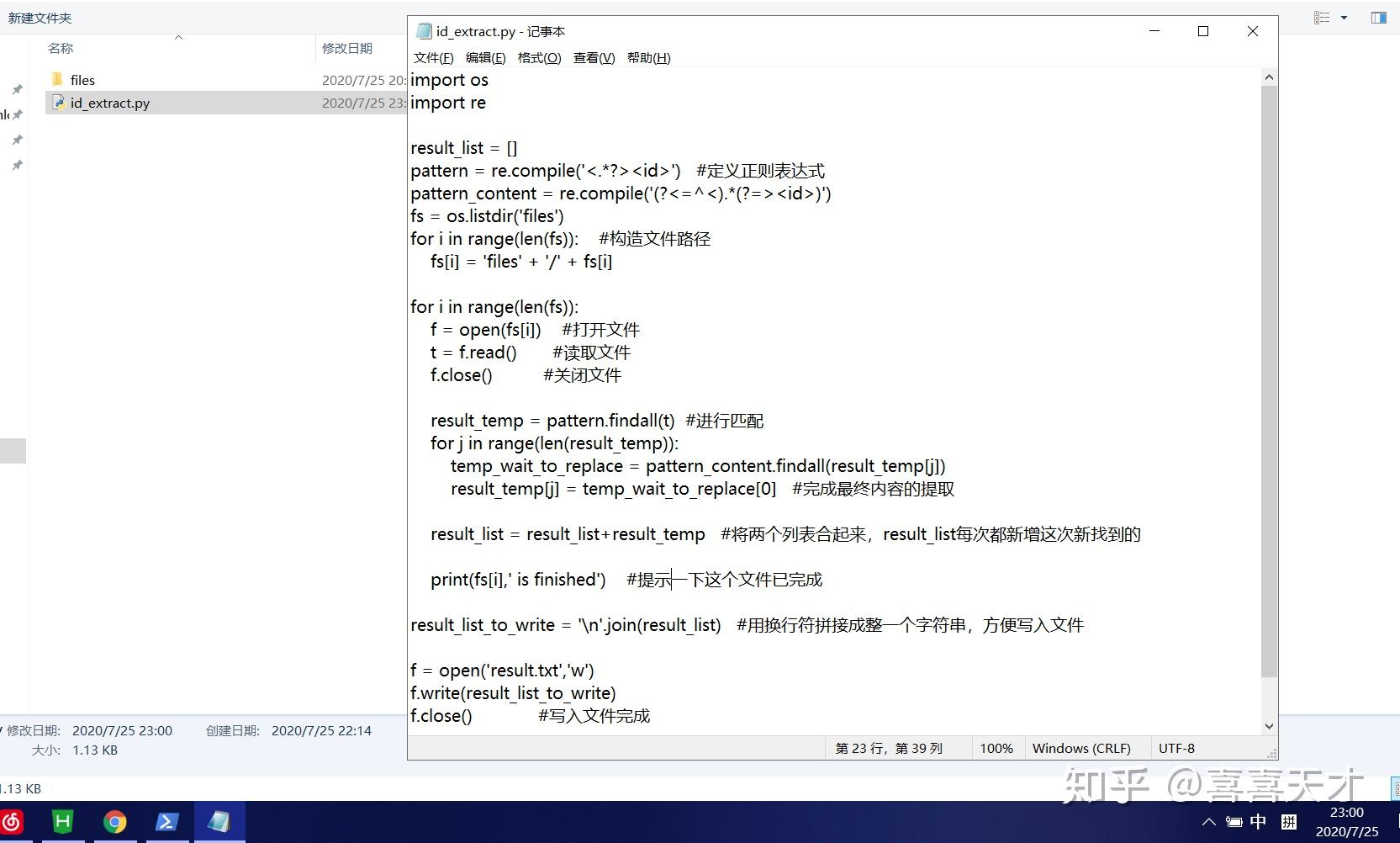Click the #定义正则表达式 comment
This screenshot has width=1400, height=843.
coord(760,171)
